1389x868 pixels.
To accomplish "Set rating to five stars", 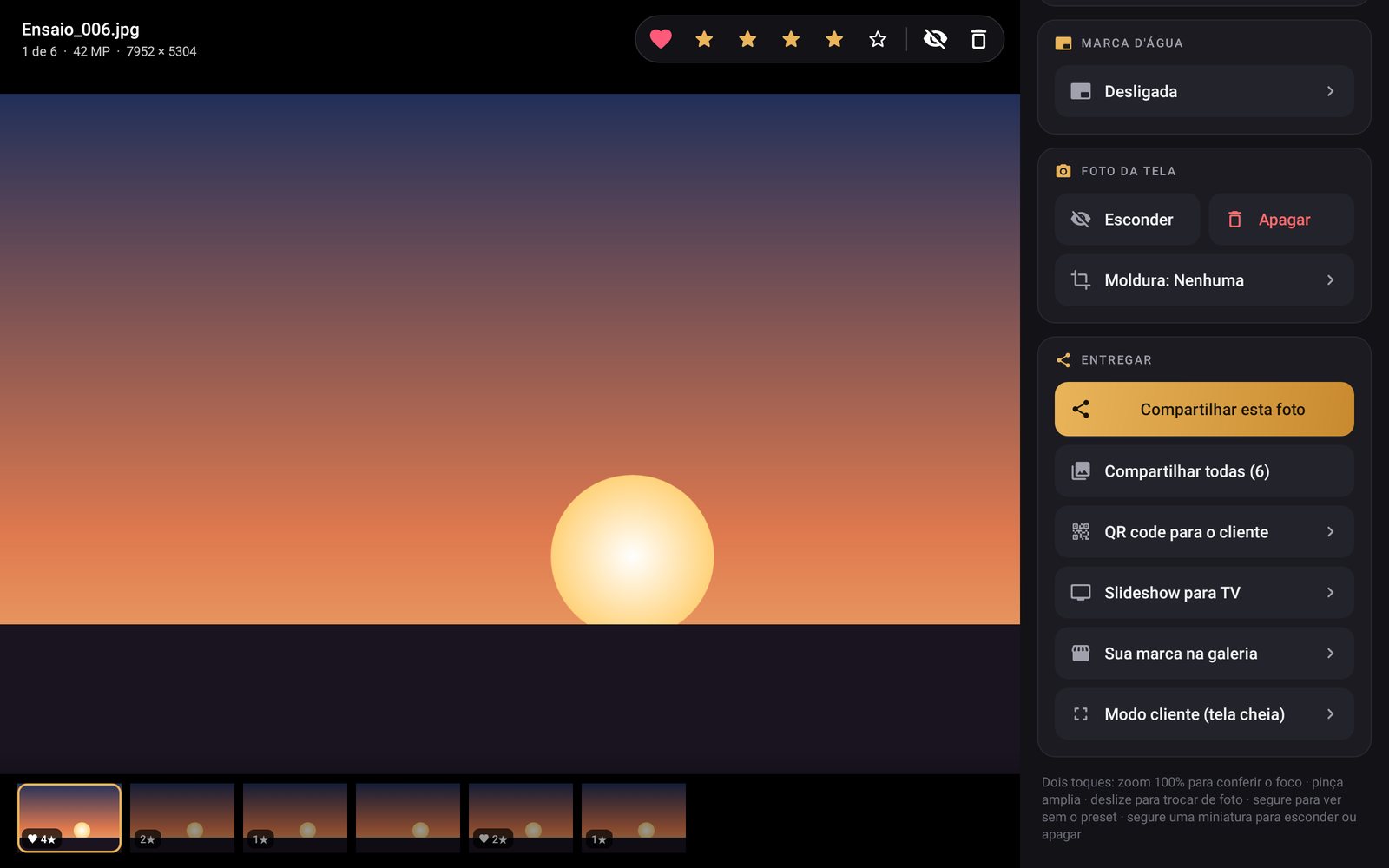I will tap(878, 39).
